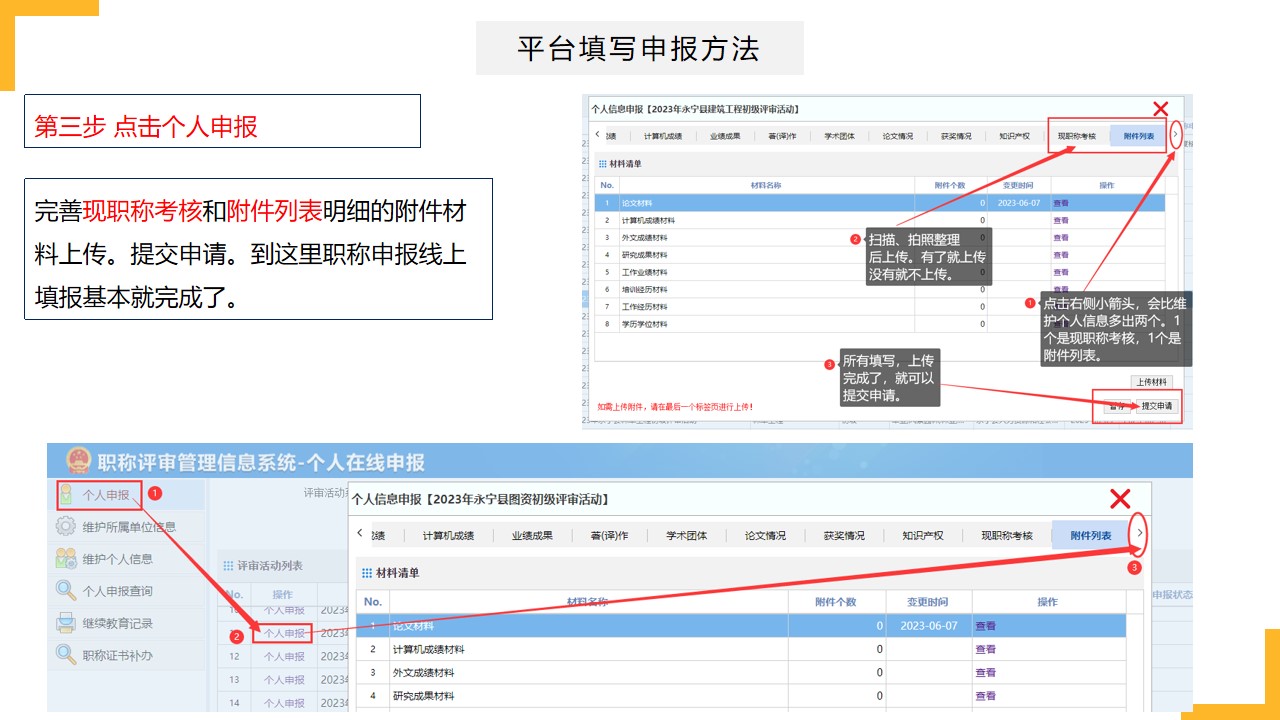Screen dimensions: 1280x720
Task: Close the 图资初级评审 dialog with red X
Action: pyautogui.click(x=1120, y=499)
